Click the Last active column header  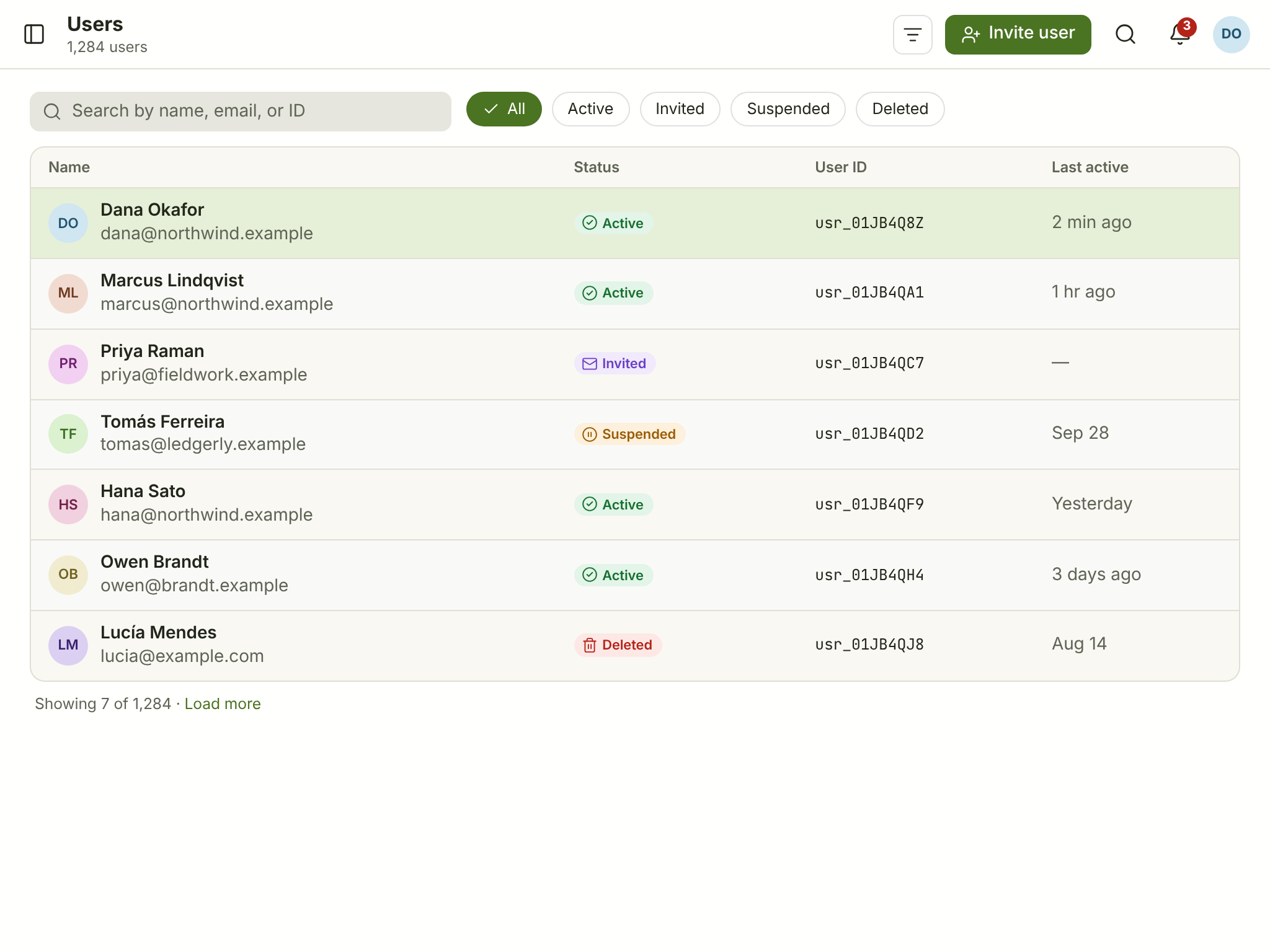point(1090,167)
